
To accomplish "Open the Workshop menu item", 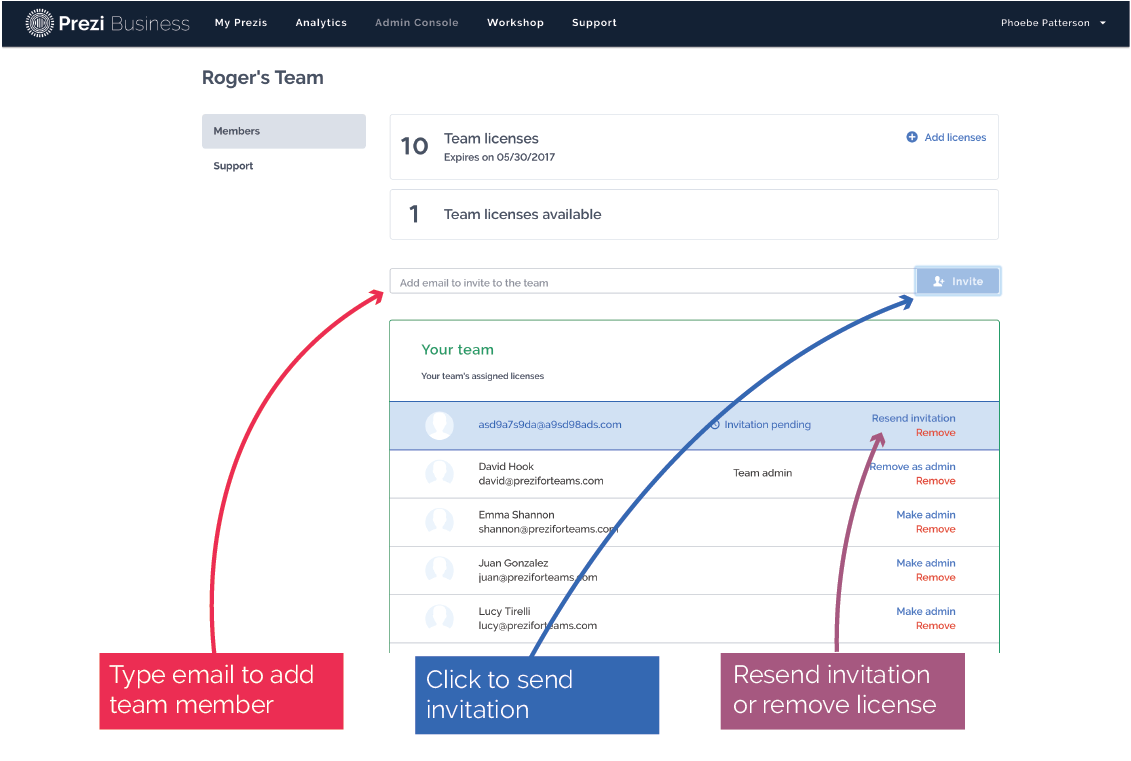I will [x=515, y=23].
